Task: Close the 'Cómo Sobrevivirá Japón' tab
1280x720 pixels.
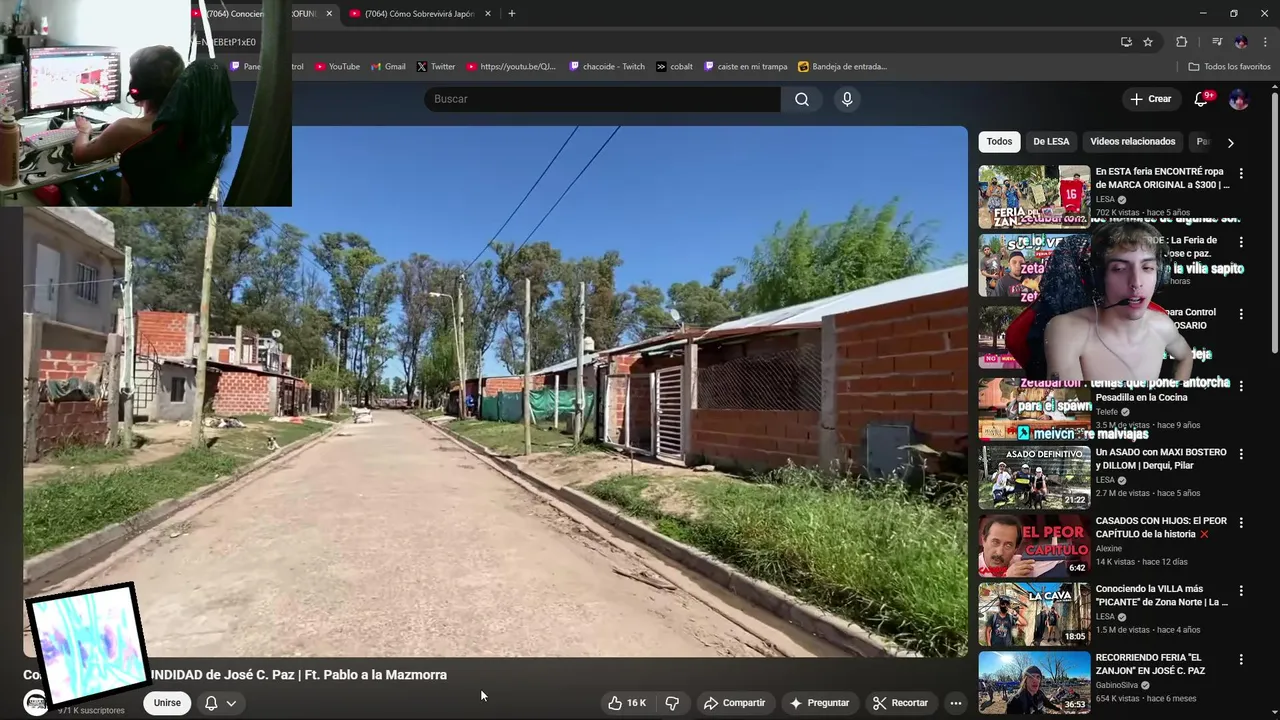Action: [488, 14]
